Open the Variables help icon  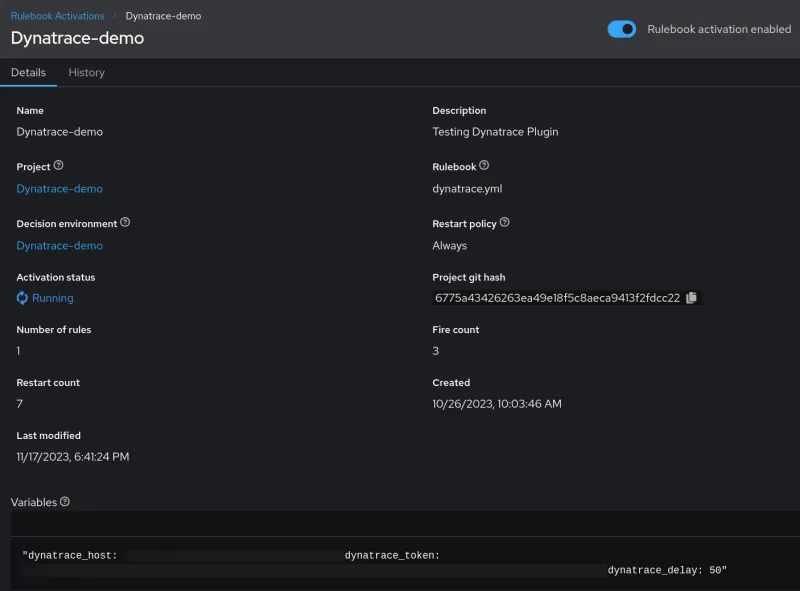coord(65,502)
